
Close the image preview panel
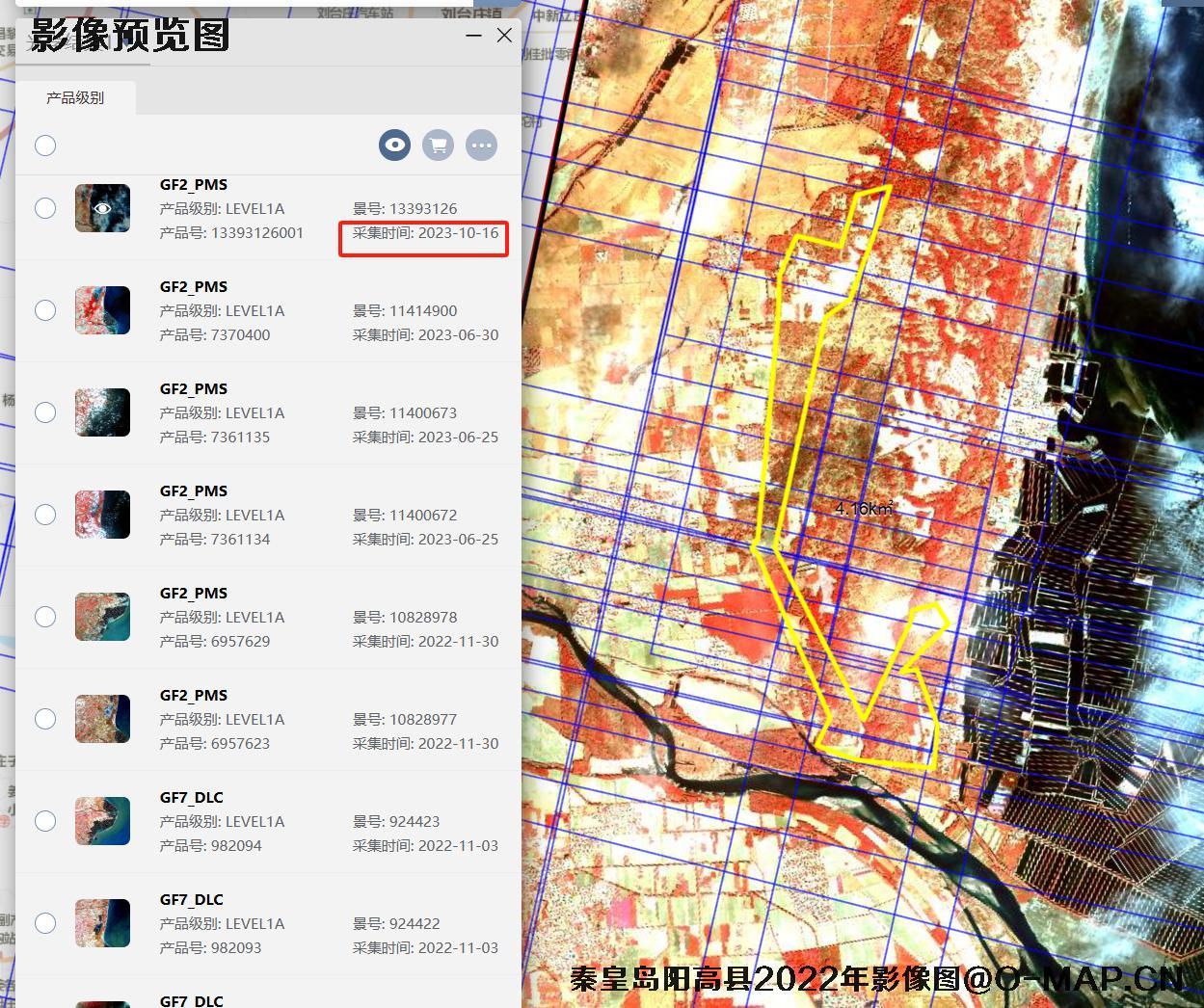pos(504,36)
